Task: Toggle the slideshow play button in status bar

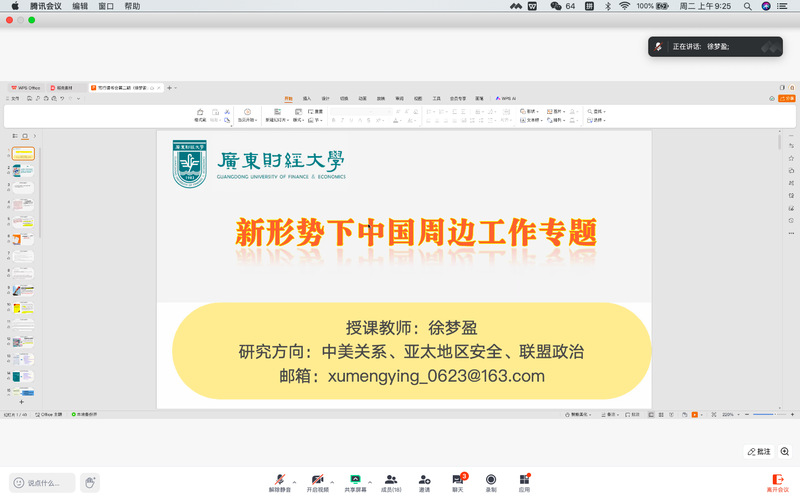Action: (x=696, y=414)
